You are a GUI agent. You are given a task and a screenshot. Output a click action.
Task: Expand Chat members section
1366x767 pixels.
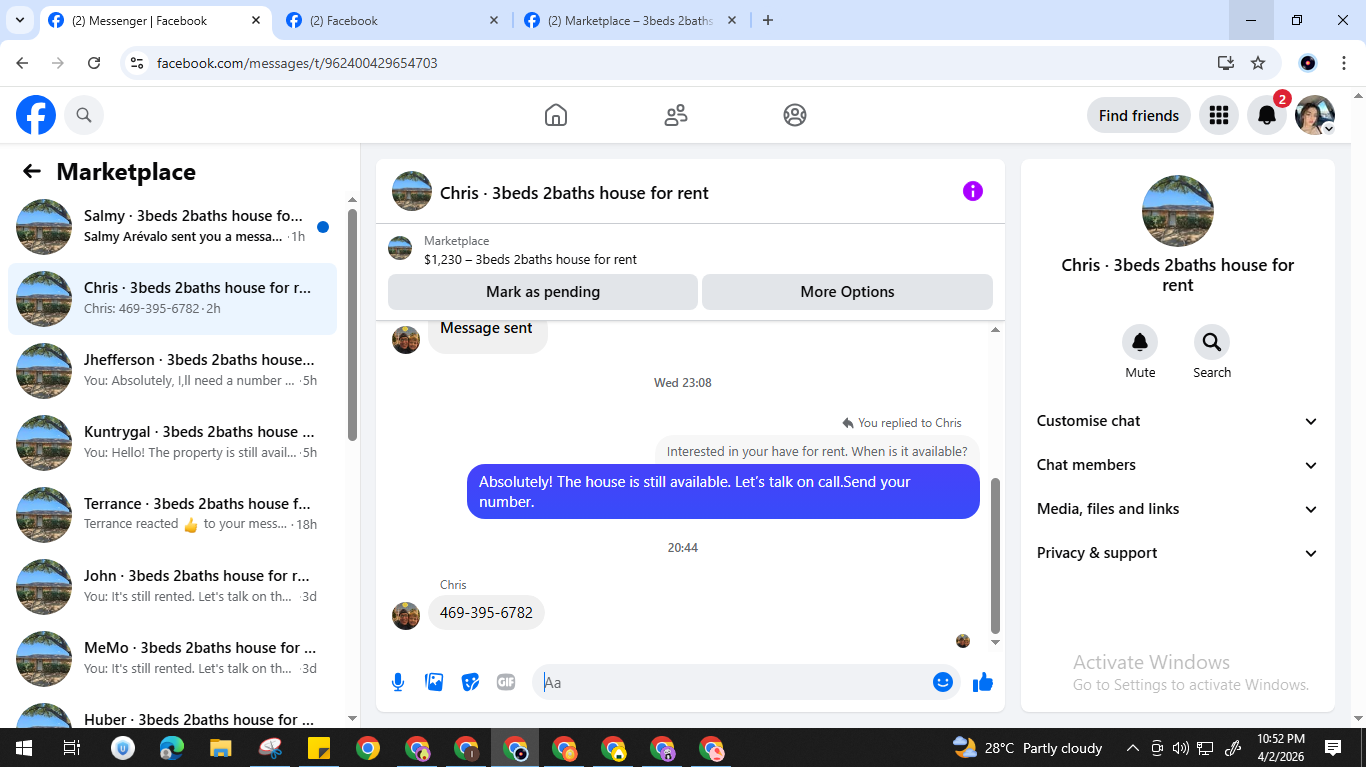click(x=1177, y=465)
